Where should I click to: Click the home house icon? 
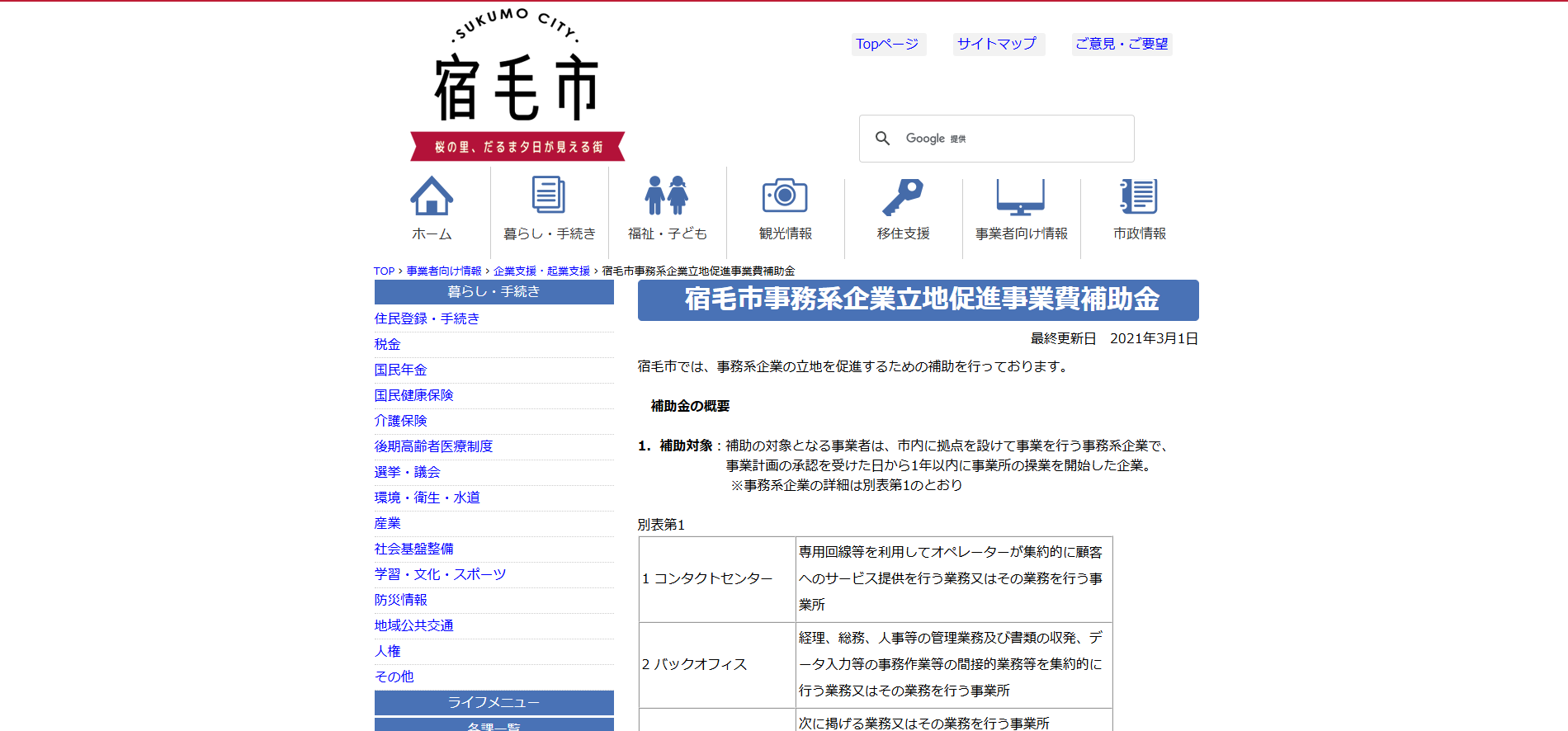(x=432, y=196)
